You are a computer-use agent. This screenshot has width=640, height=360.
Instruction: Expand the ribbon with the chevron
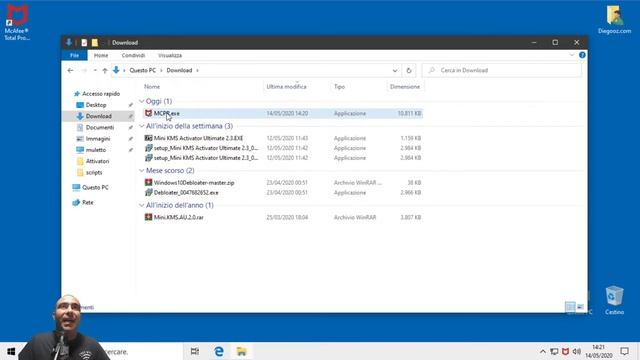click(x=571, y=55)
